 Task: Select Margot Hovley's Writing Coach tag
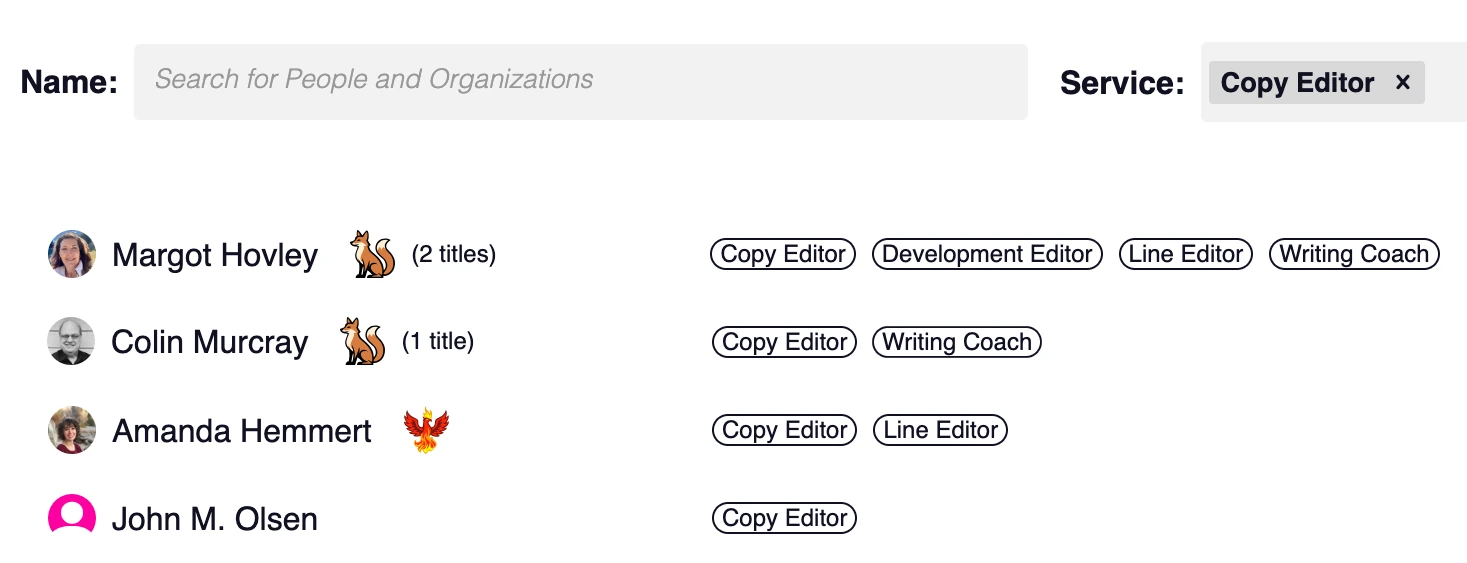1354,254
